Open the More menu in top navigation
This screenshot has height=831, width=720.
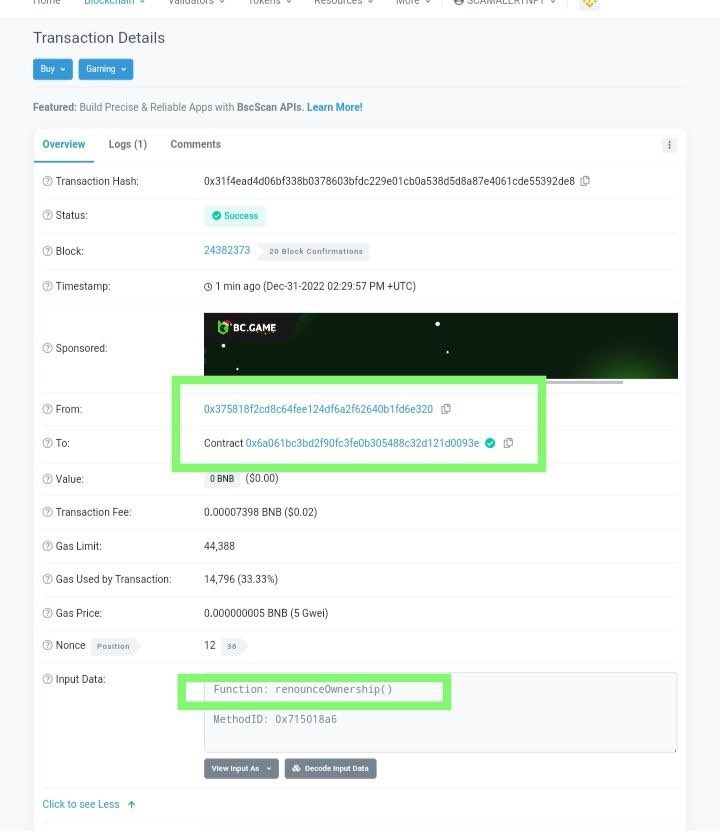(413, 2)
